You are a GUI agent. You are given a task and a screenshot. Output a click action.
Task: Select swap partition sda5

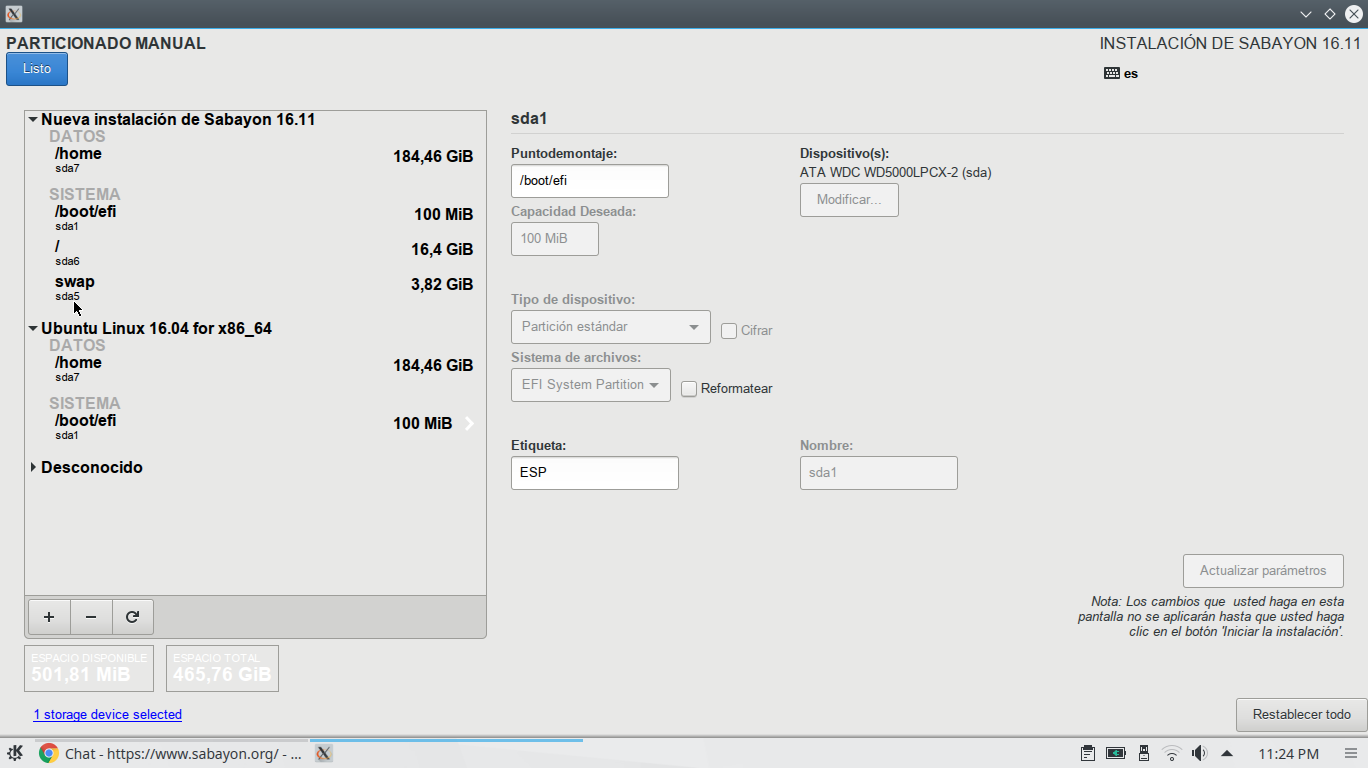[256, 287]
